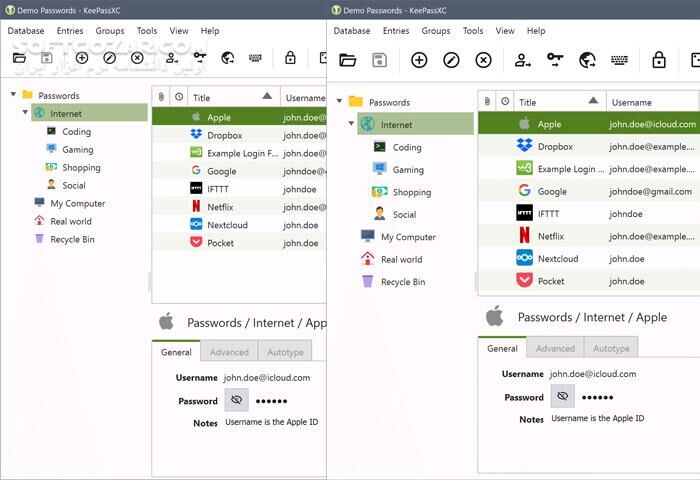Click Edit Entry pencil icon in right window
The height and width of the screenshot is (480, 700).
pyautogui.click(x=451, y=60)
